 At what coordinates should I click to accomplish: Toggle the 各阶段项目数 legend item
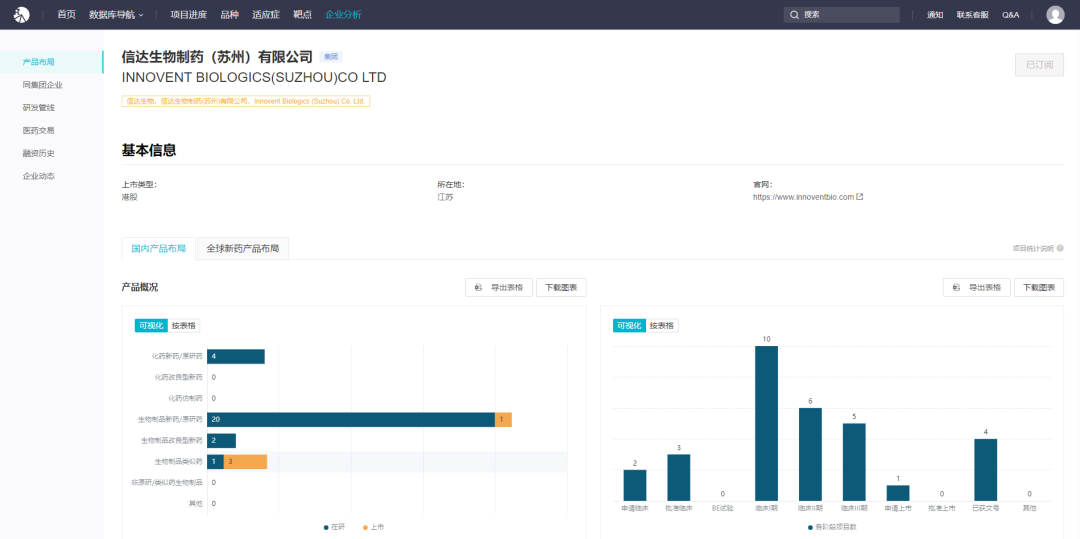point(831,527)
